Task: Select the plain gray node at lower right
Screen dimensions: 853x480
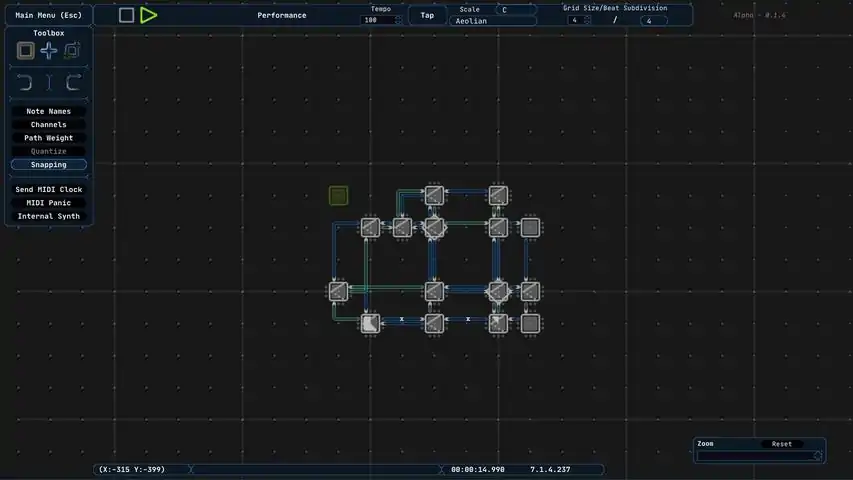Action: [x=530, y=324]
